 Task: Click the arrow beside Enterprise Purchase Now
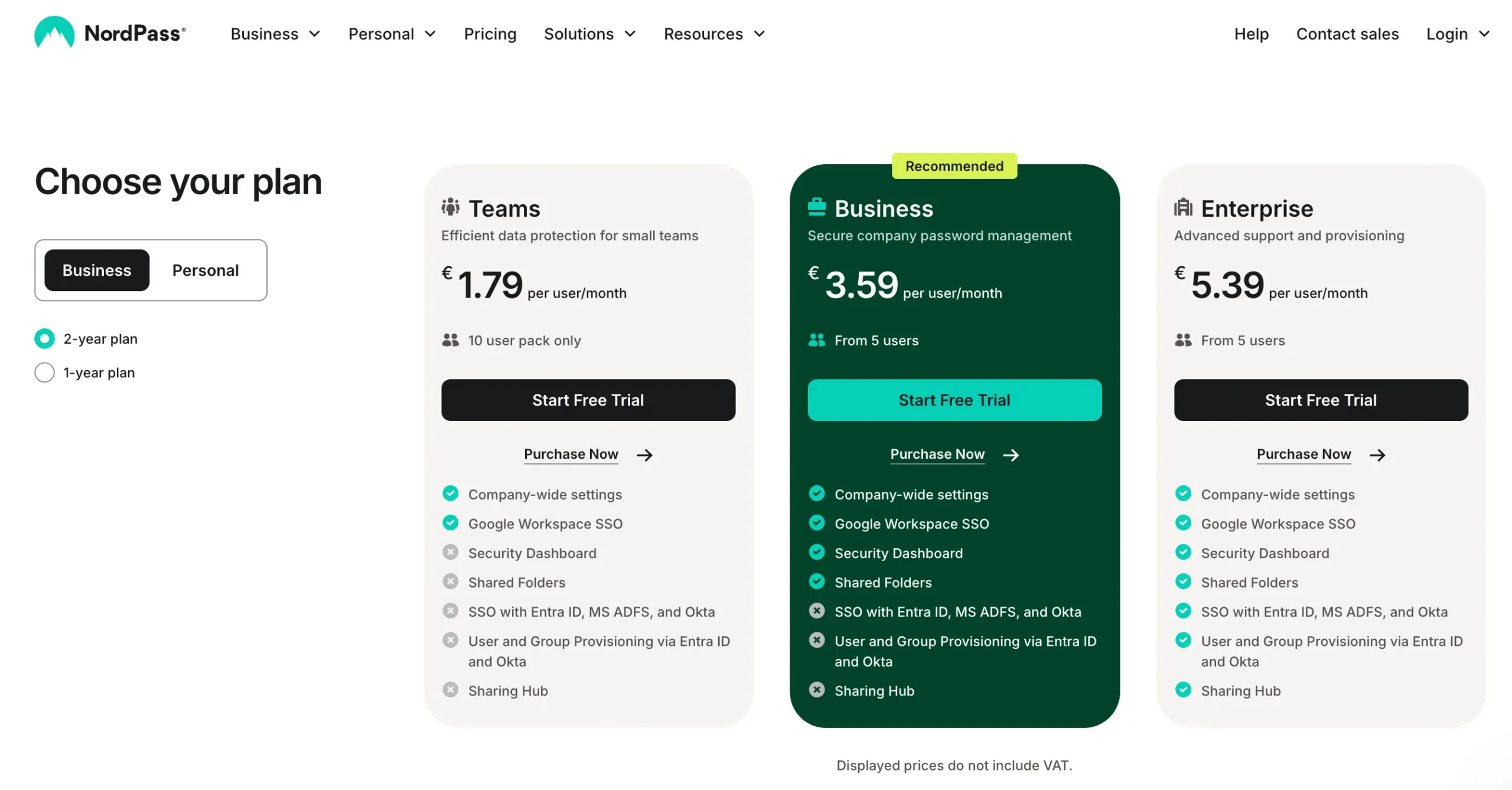click(1377, 455)
